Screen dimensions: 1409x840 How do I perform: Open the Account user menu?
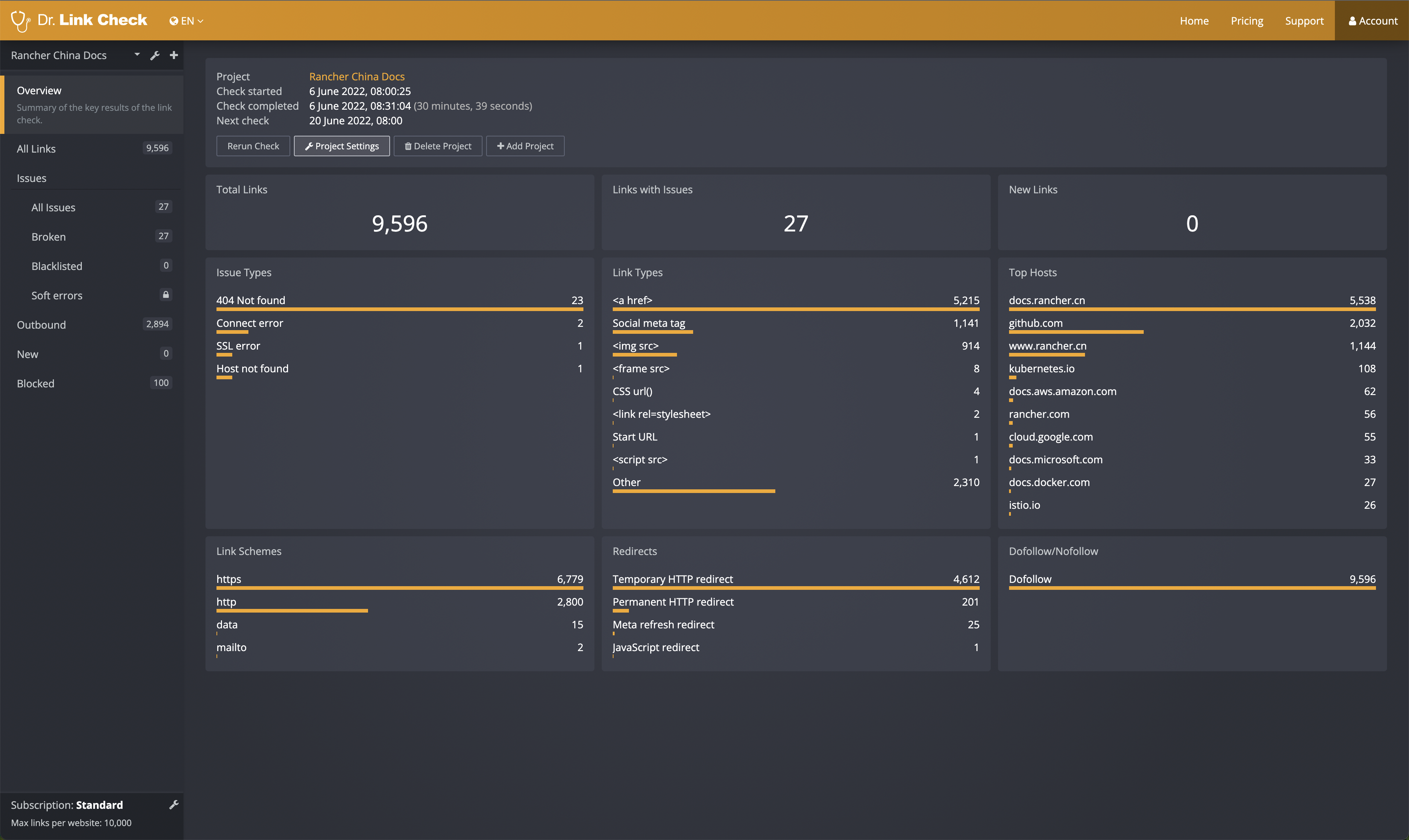pyautogui.click(x=1372, y=21)
